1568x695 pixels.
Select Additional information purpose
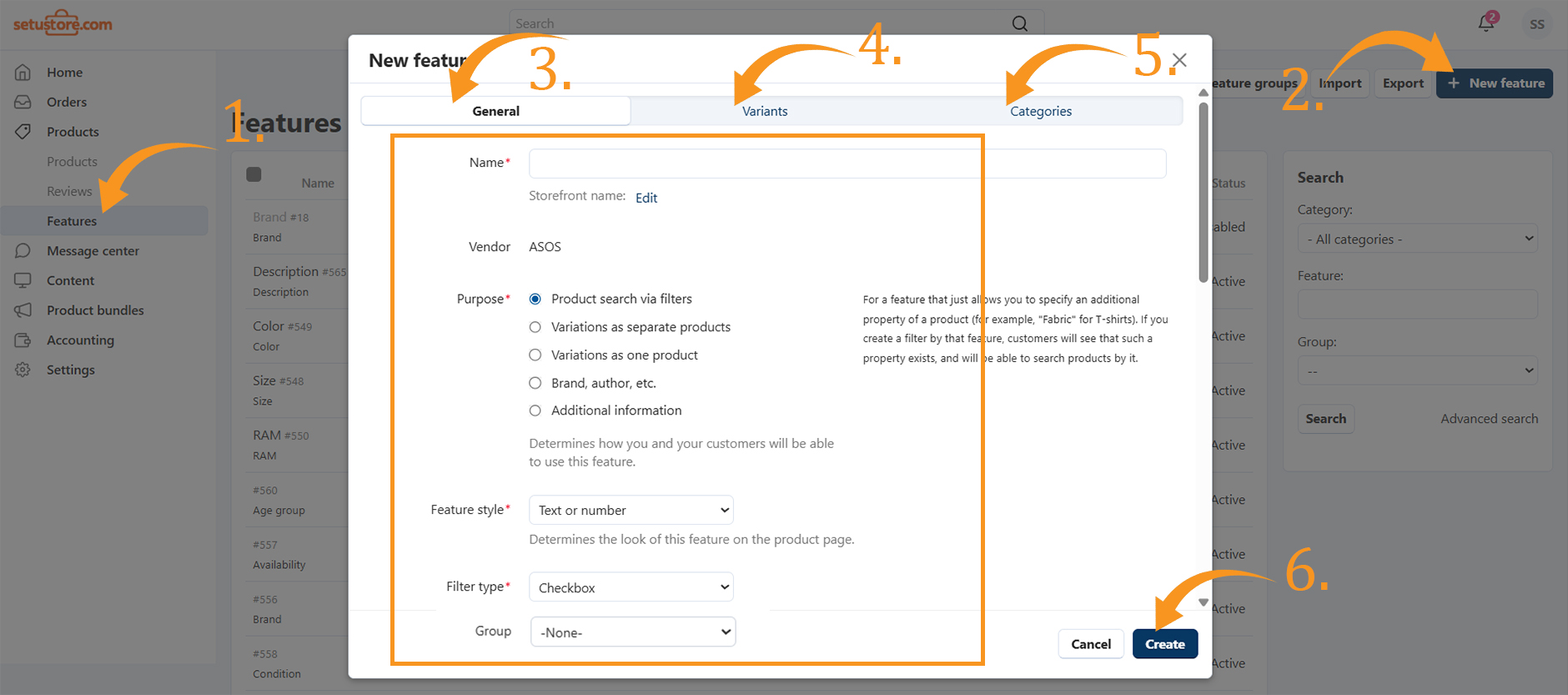535,410
